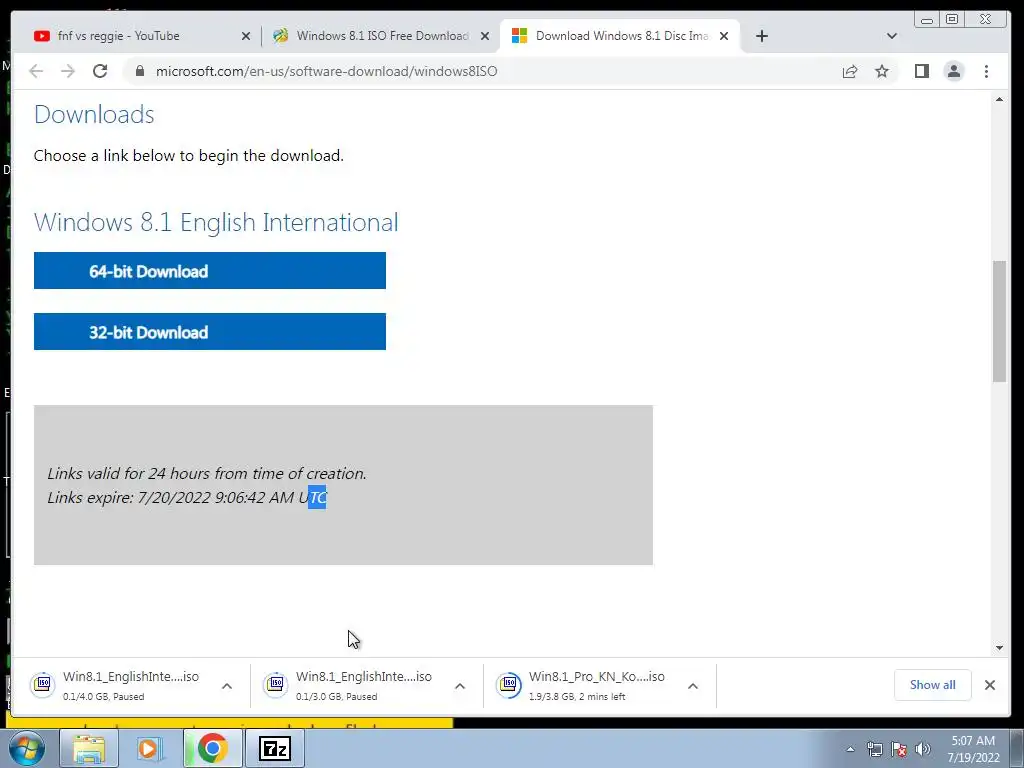Close the Windows 8.1 ISO Free Download tab
The image size is (1024, 768).
485,36
